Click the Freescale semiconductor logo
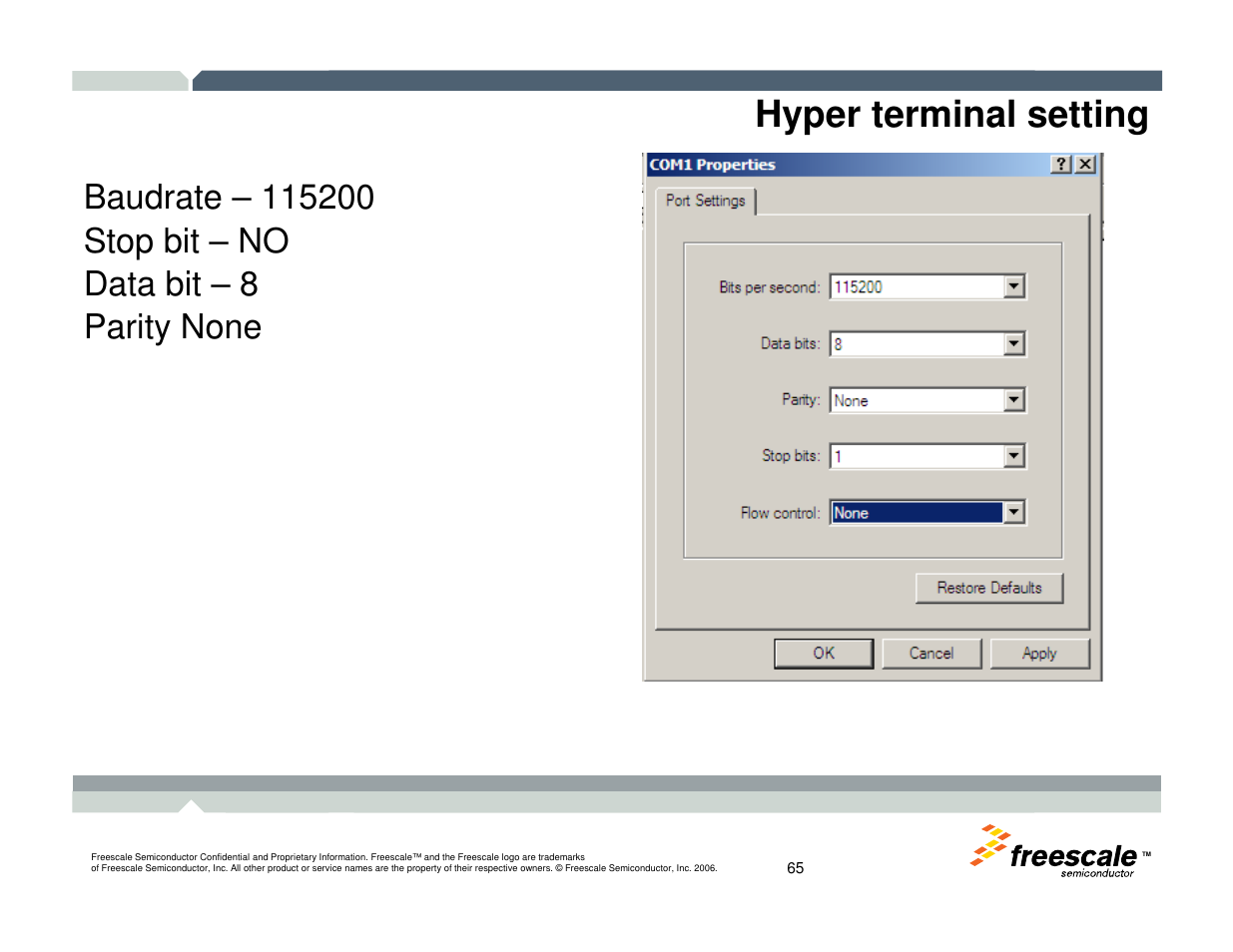 pyautogui.click(x=1059, y=853)
